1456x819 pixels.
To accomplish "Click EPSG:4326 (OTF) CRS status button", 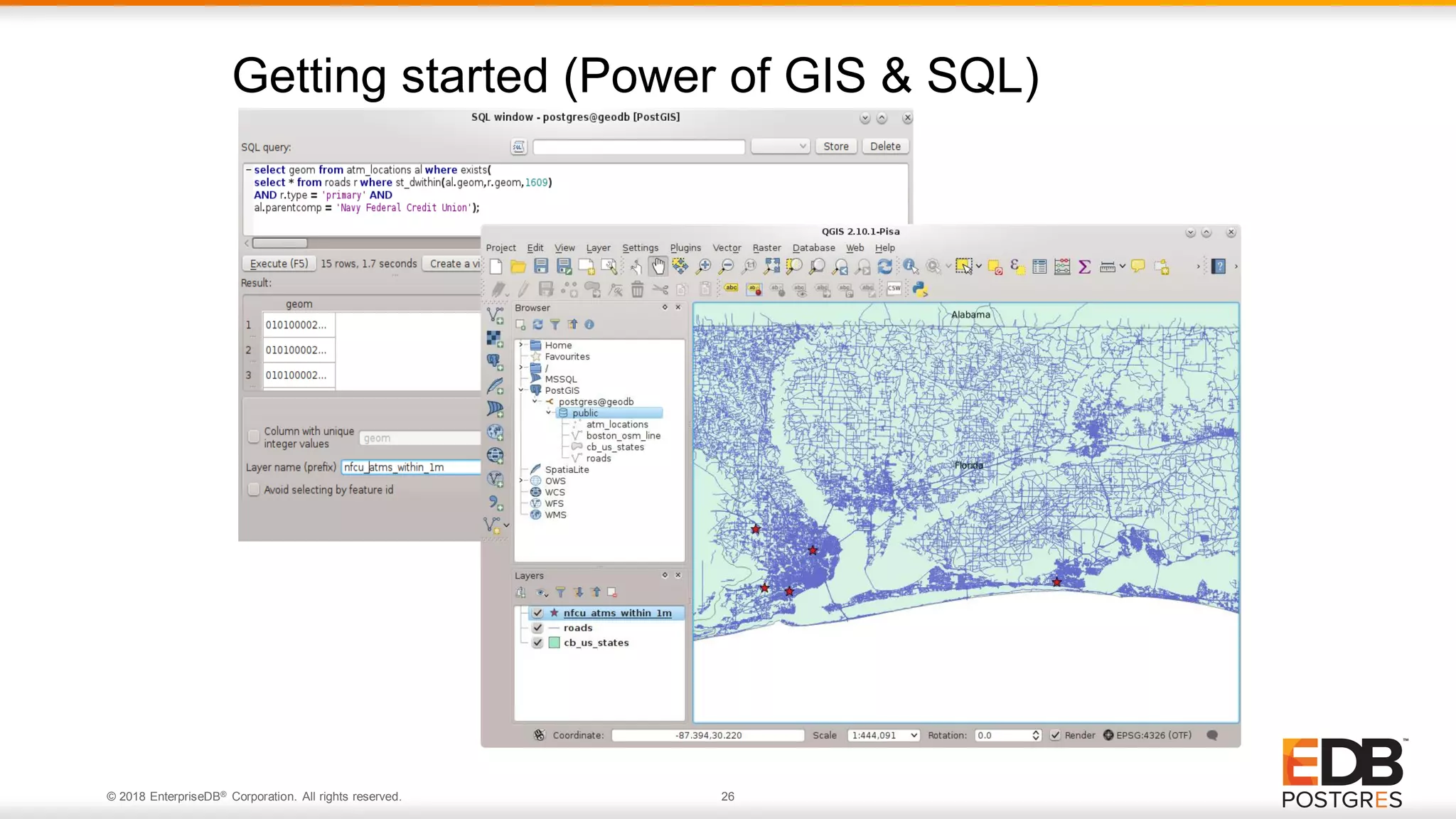I will 1147,735.
